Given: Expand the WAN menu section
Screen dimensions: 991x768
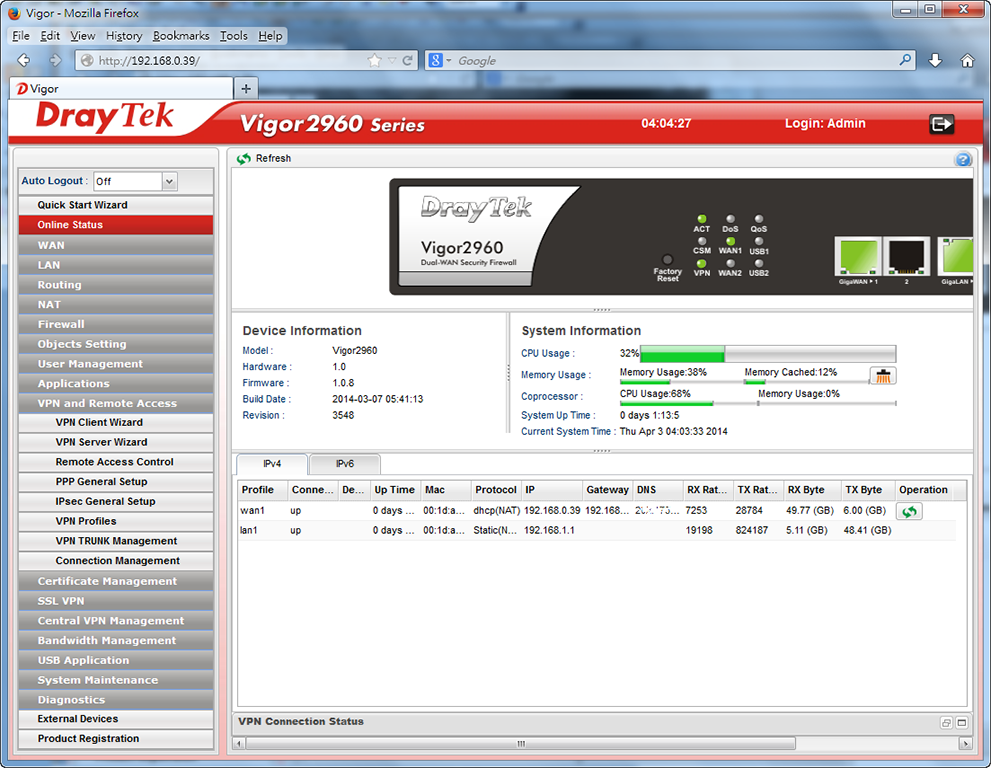Looking at the screenshot, I should pos(116,245).
